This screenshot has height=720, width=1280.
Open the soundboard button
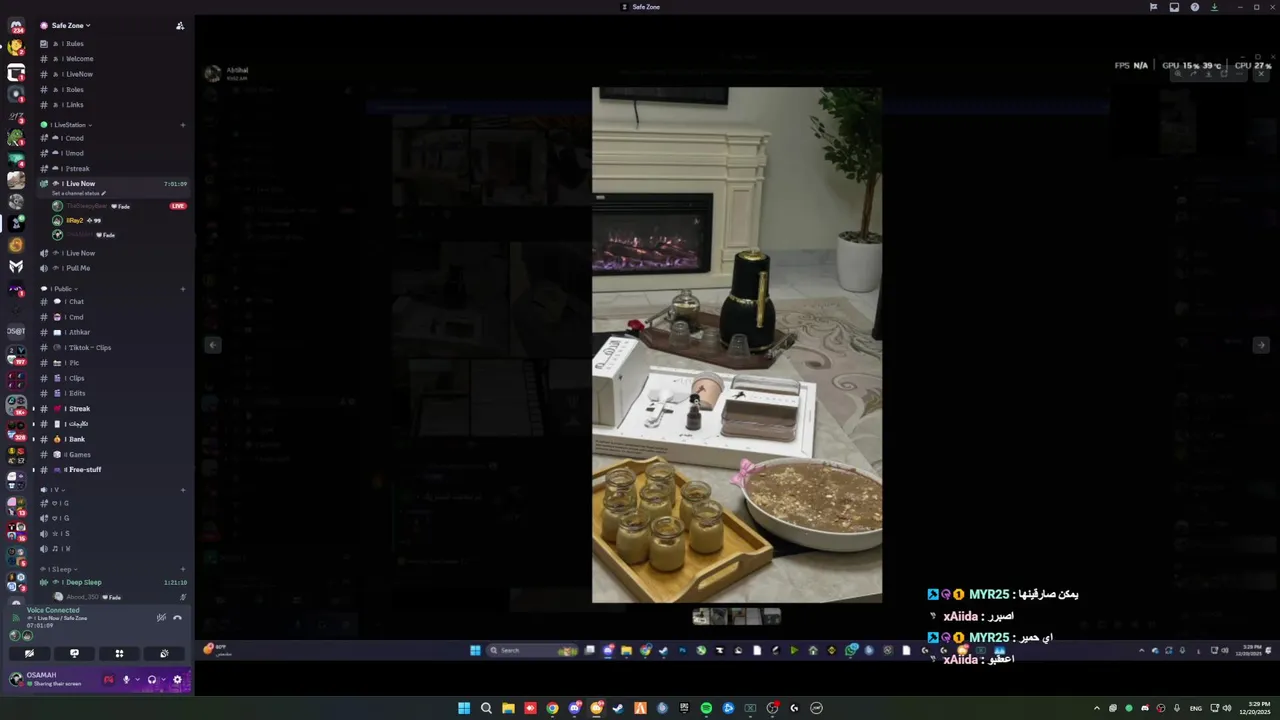[164, 653]
